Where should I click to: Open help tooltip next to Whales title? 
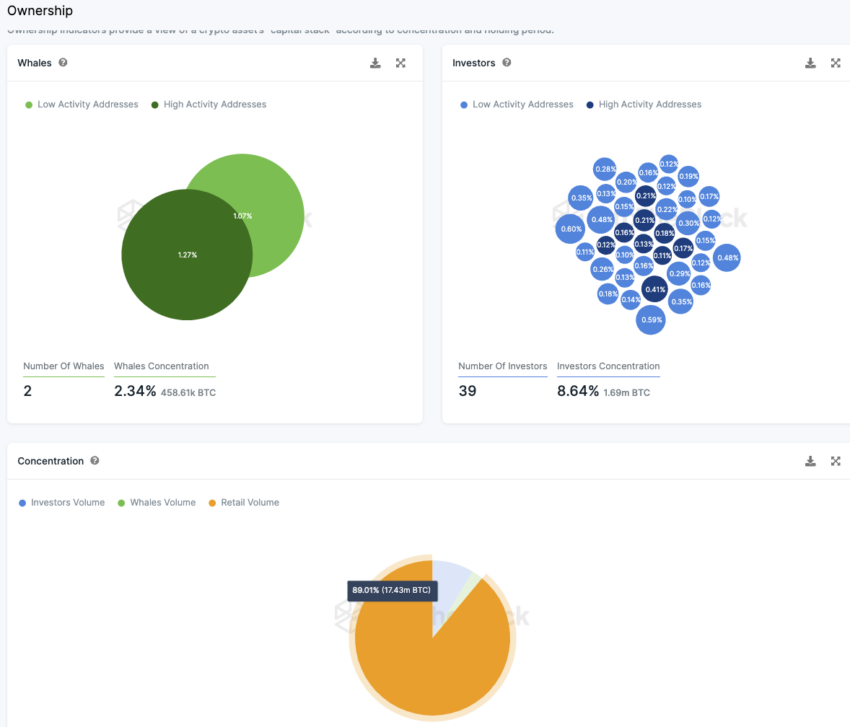click(63, 62)
